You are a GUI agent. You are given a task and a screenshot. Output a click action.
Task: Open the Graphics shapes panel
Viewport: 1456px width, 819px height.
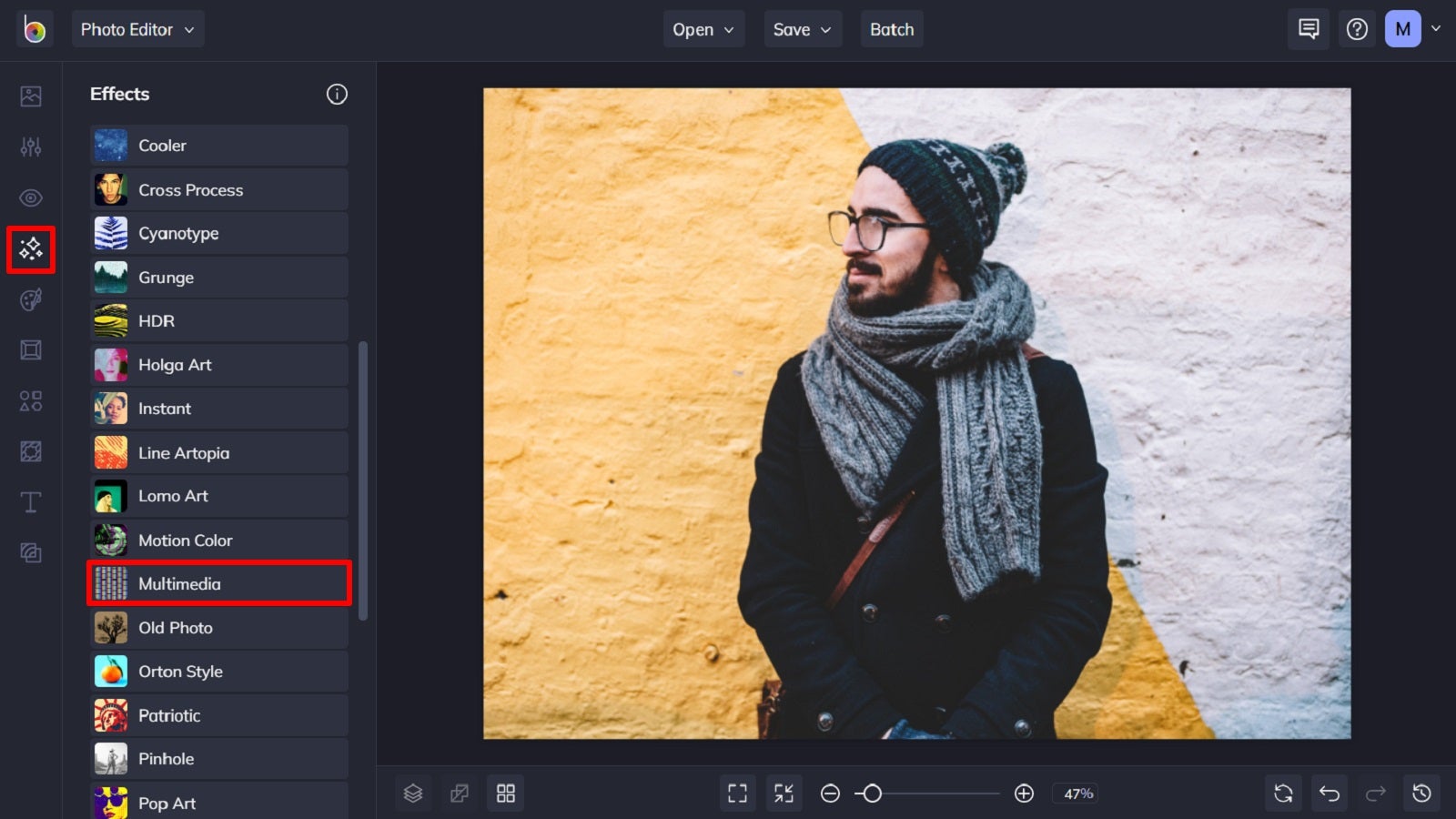point(31,400)
